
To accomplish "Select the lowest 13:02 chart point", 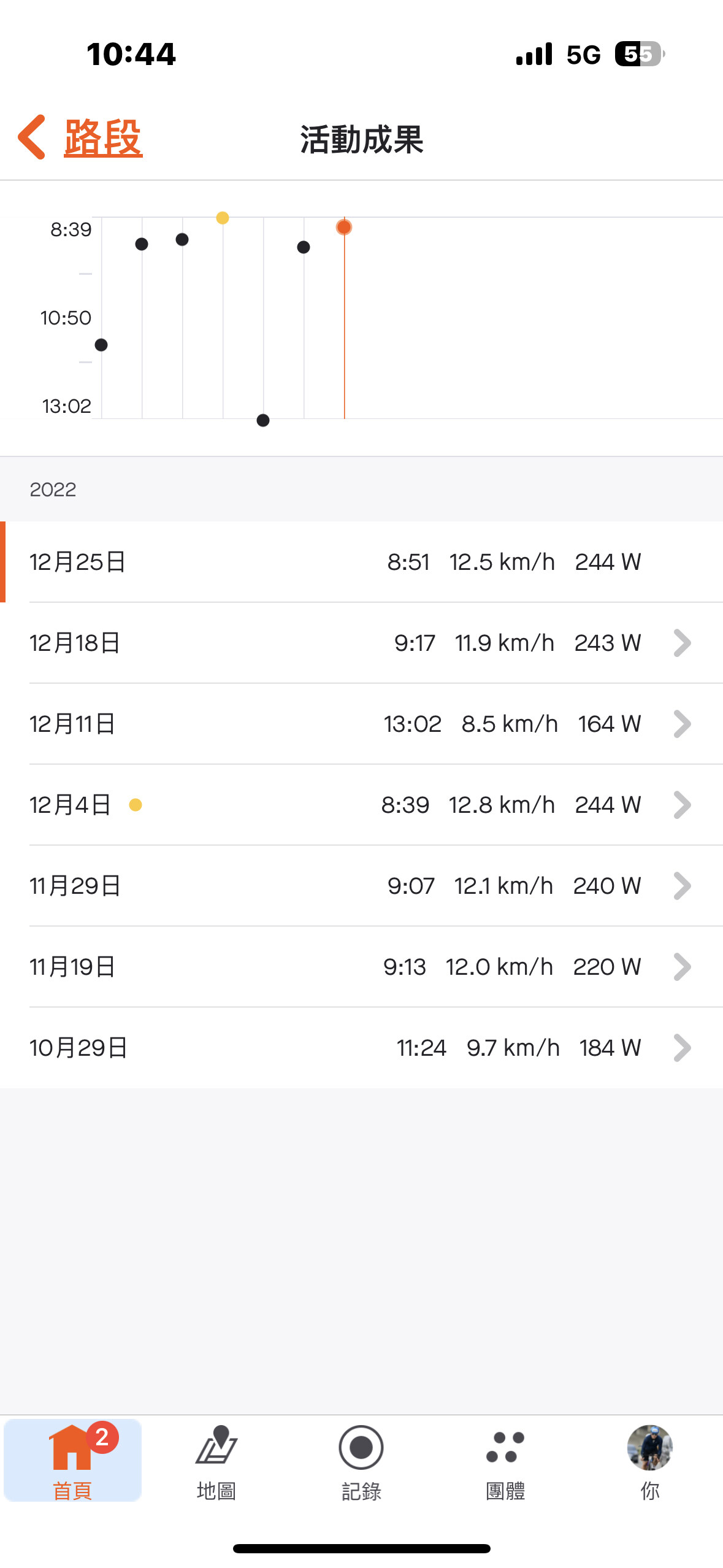I will coord(263,420).
